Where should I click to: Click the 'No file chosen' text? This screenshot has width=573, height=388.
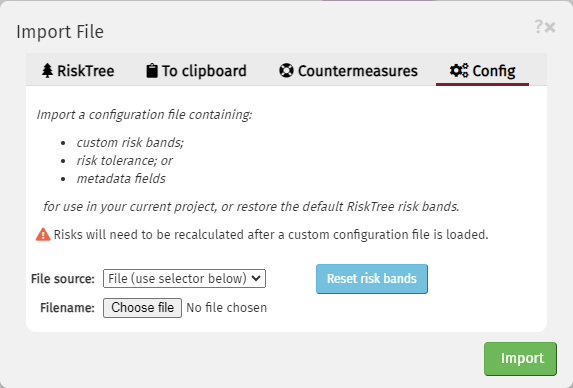pyautogui.click(x=227, y=308)
